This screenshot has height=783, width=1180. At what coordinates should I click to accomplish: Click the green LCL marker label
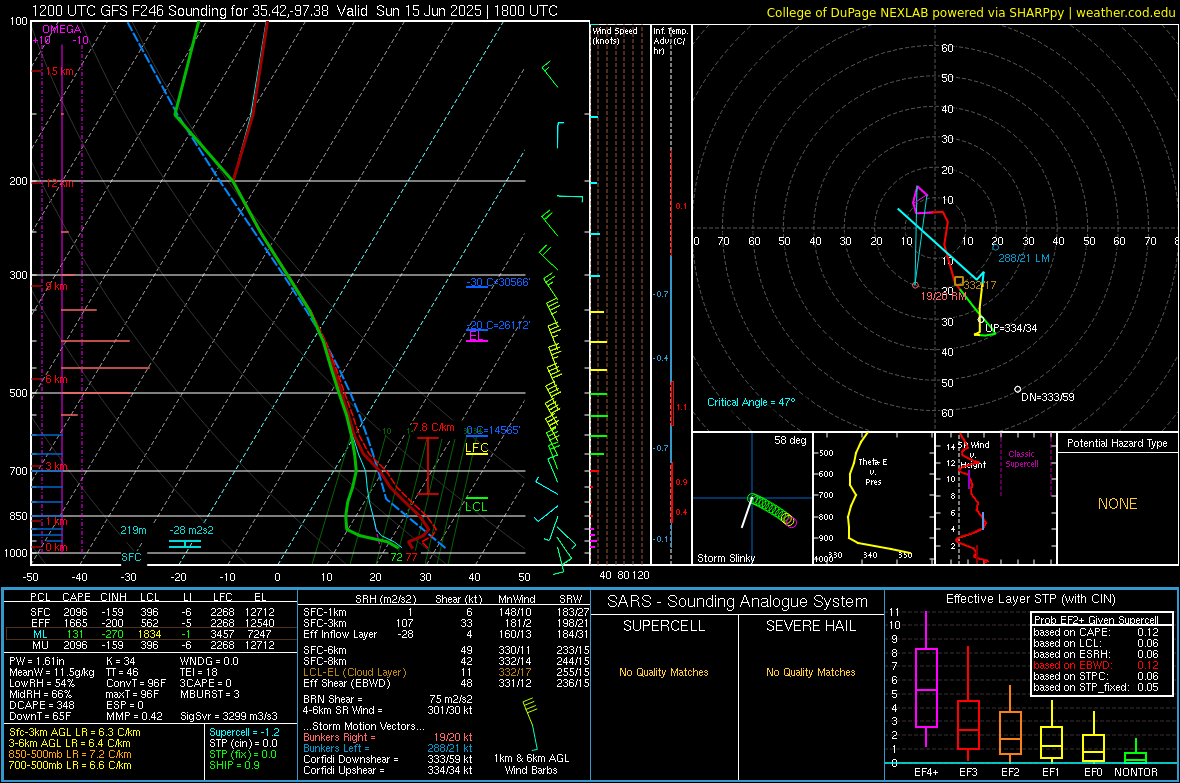(476, 507)
